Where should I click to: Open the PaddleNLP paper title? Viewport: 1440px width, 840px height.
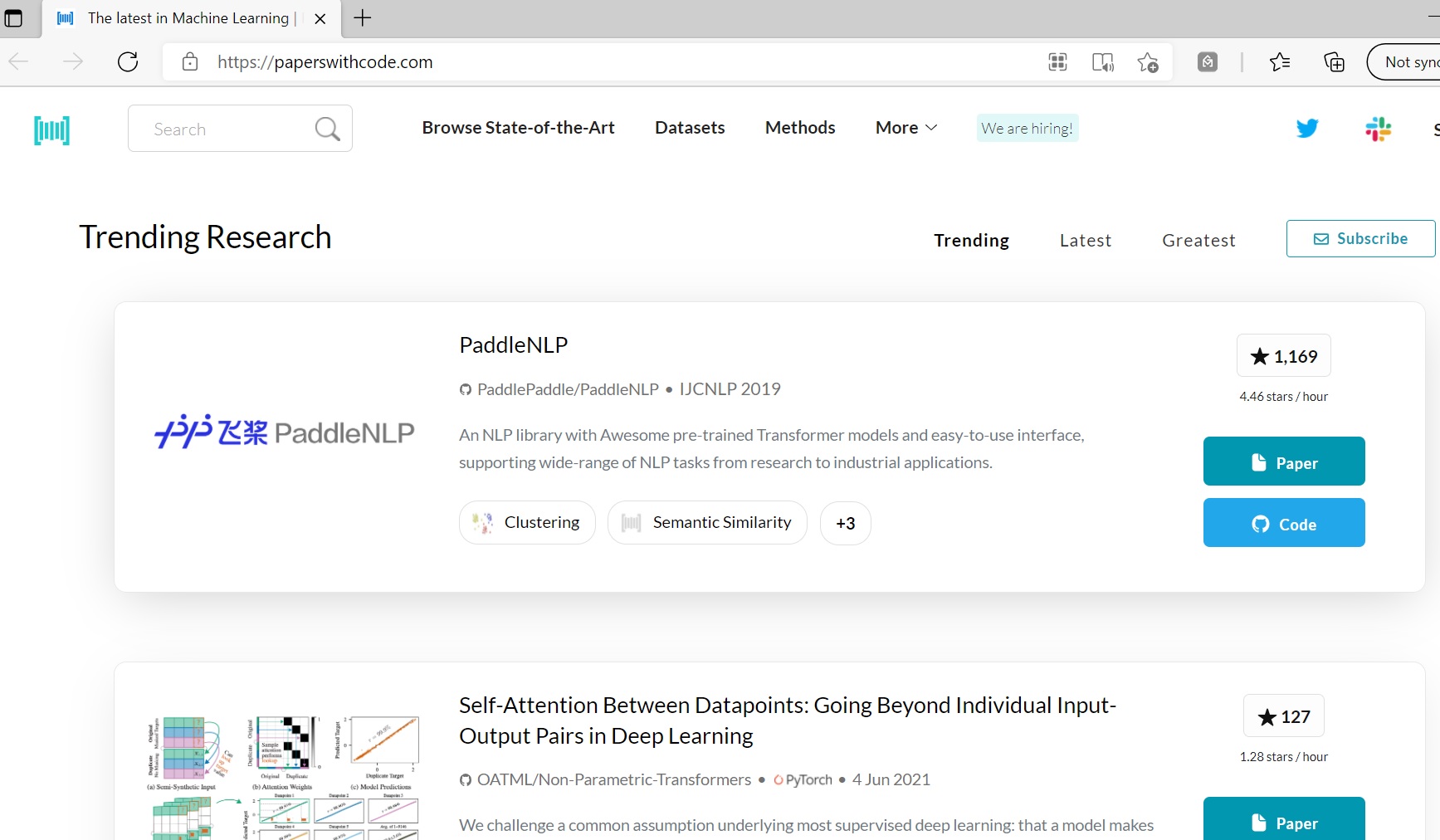click(x=513, y=345)
